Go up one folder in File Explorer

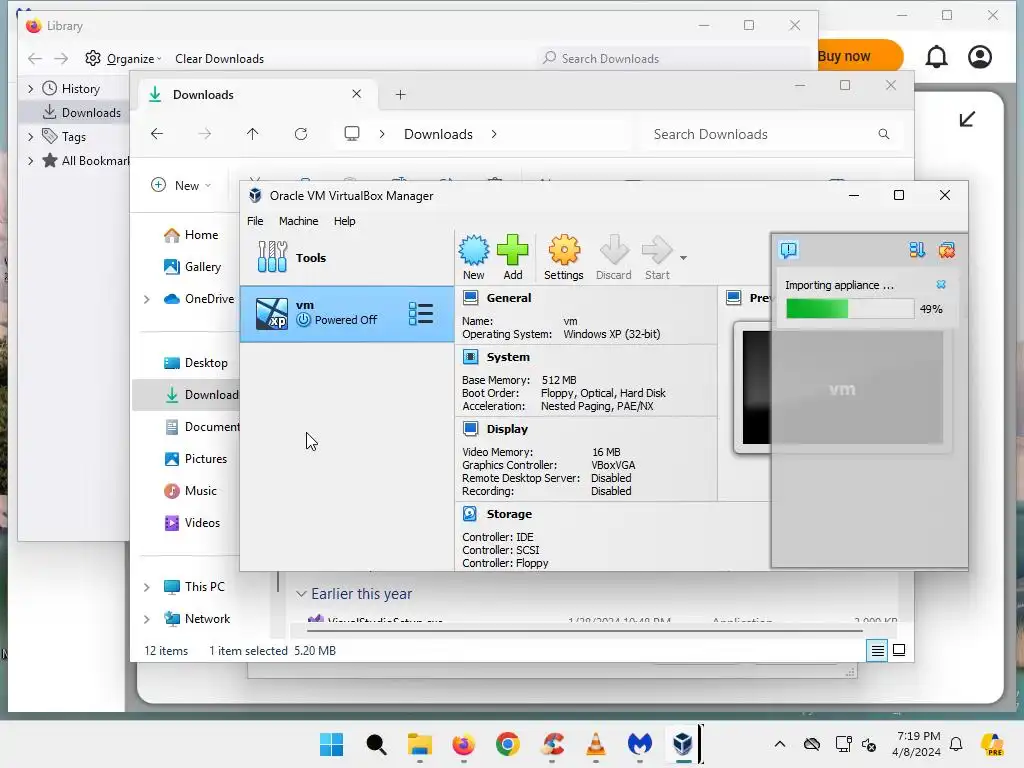pyautogui.click(x=253, y=134)
